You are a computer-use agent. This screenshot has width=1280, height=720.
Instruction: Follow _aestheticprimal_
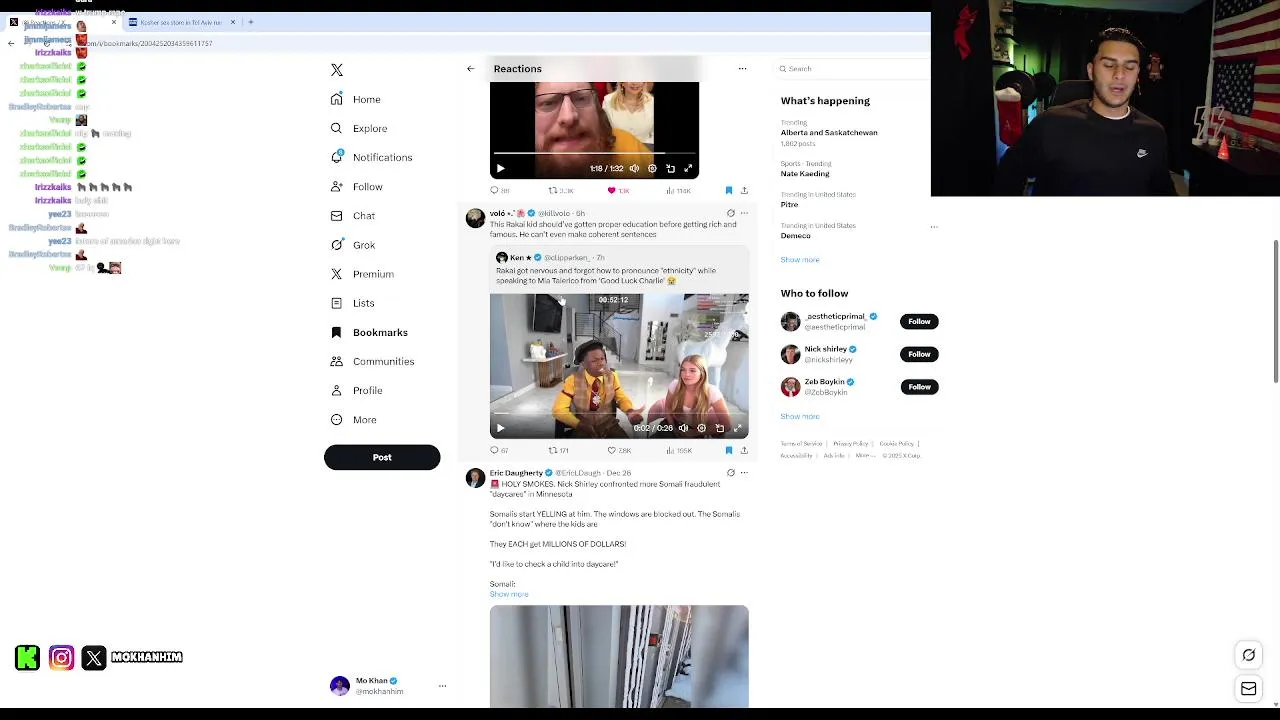[919, 322]
